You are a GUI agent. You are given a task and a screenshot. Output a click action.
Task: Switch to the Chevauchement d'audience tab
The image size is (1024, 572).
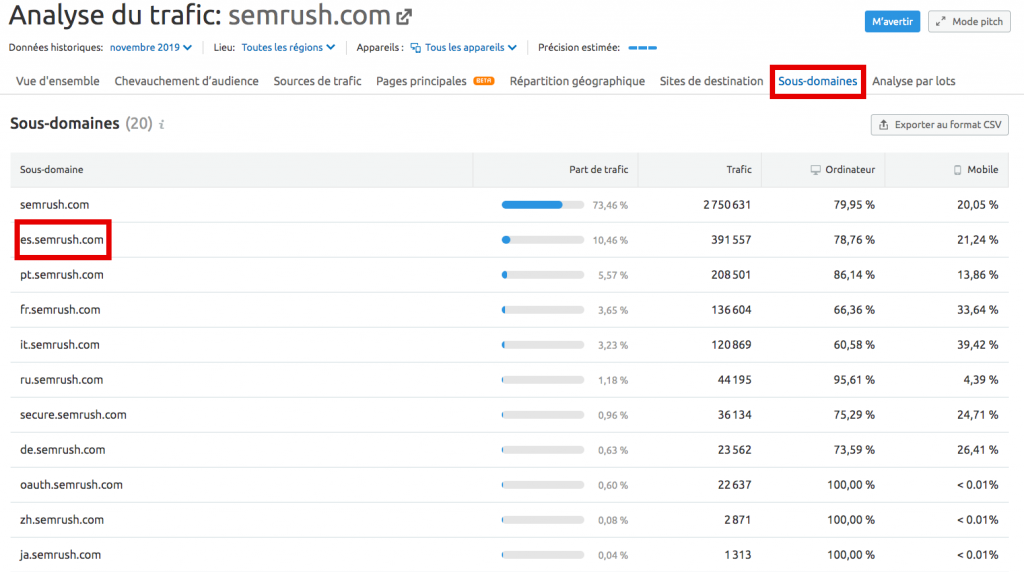pyautogui.click(x=187, y=81)
